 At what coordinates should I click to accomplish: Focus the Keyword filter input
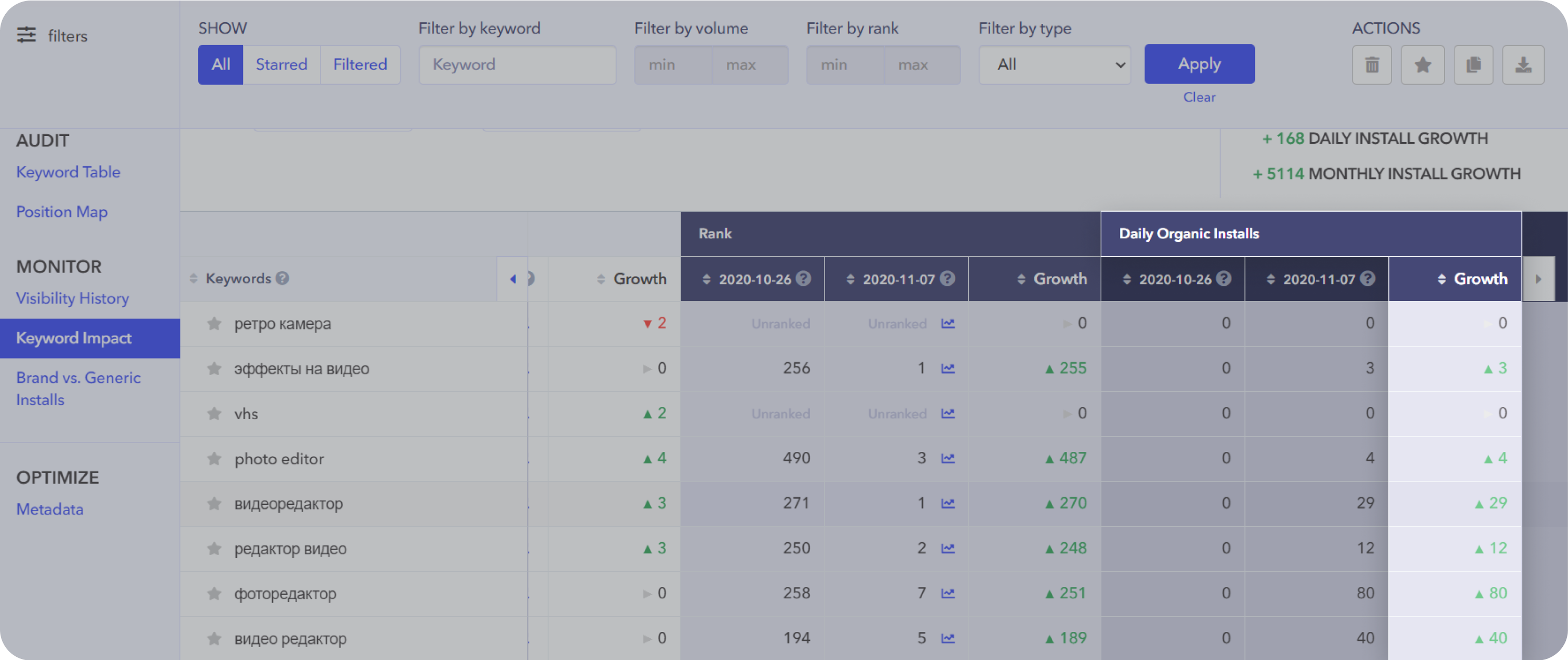click(518, 64)
